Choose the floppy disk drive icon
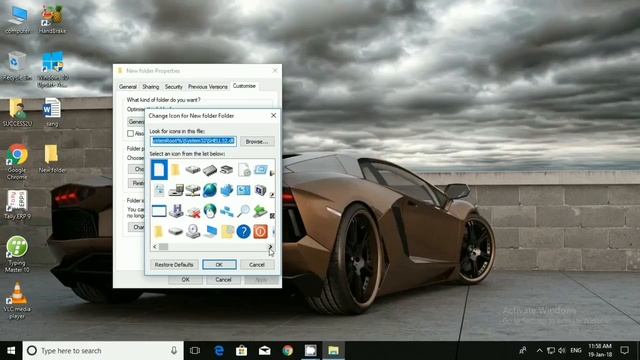This screenshot has width=640, height=360. click(176, 211)
